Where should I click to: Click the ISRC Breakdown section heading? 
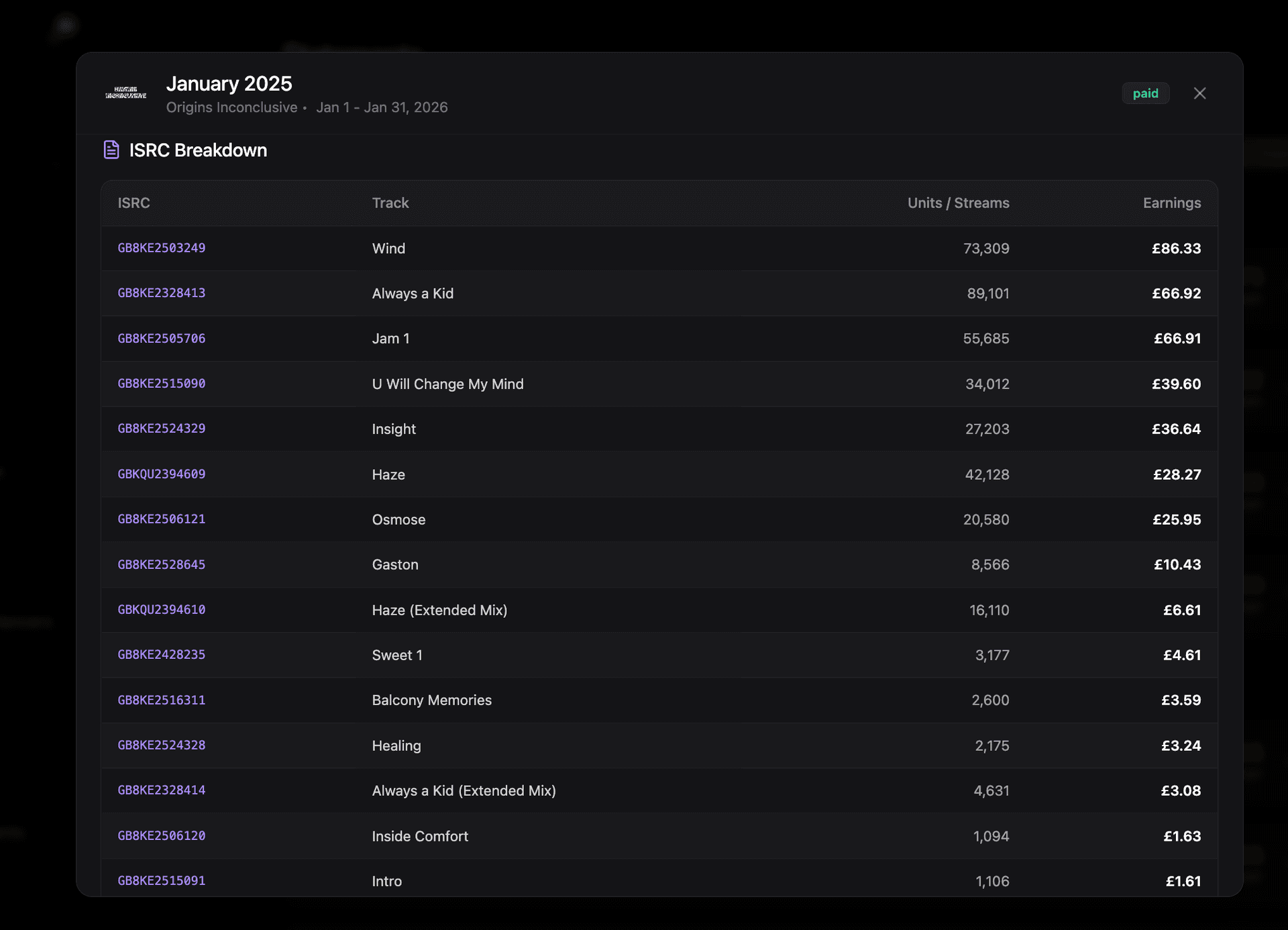[x=198, y=150]
